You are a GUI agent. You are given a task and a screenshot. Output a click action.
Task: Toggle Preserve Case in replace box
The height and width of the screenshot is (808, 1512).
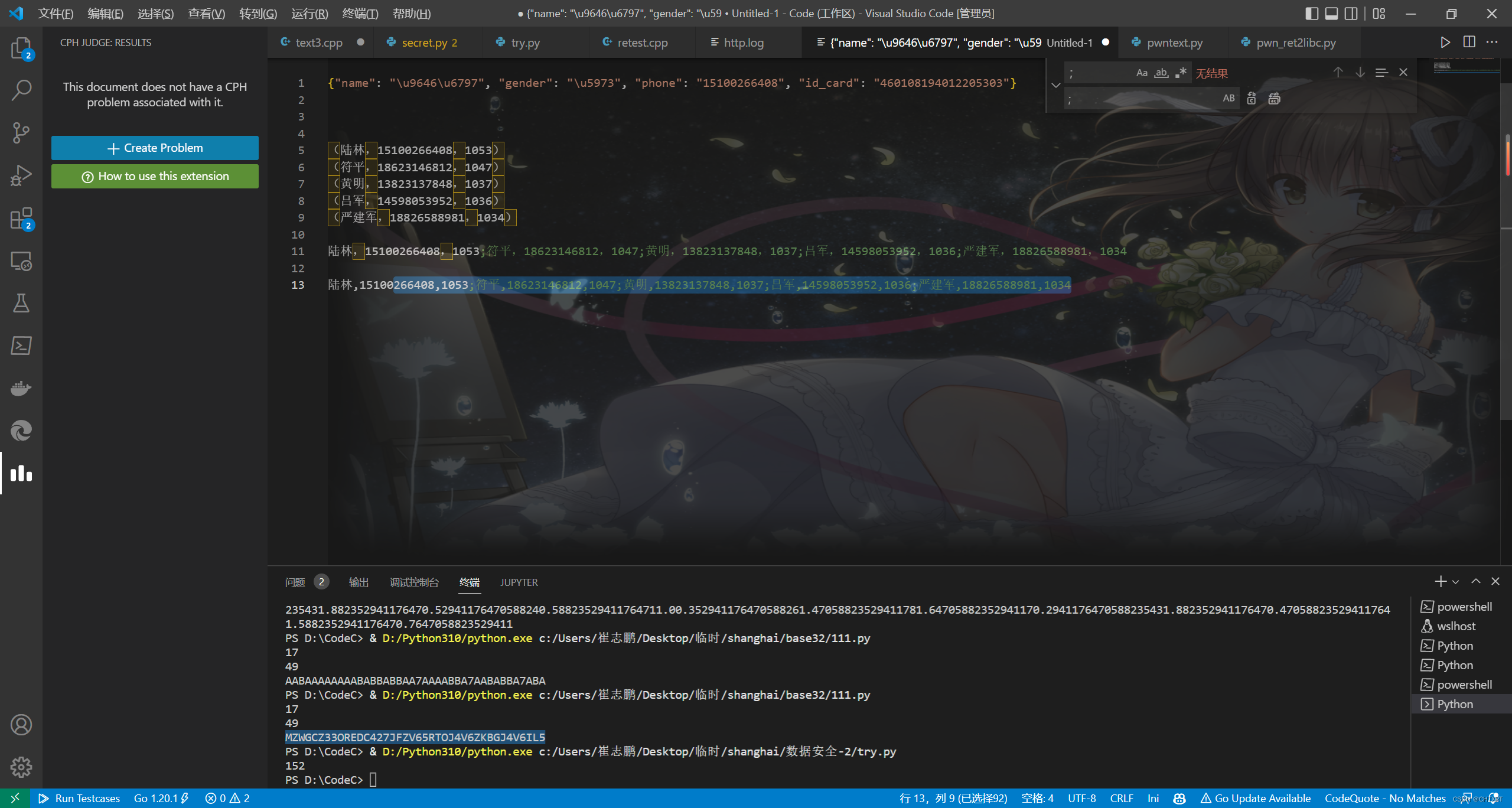coord(1228,99)
